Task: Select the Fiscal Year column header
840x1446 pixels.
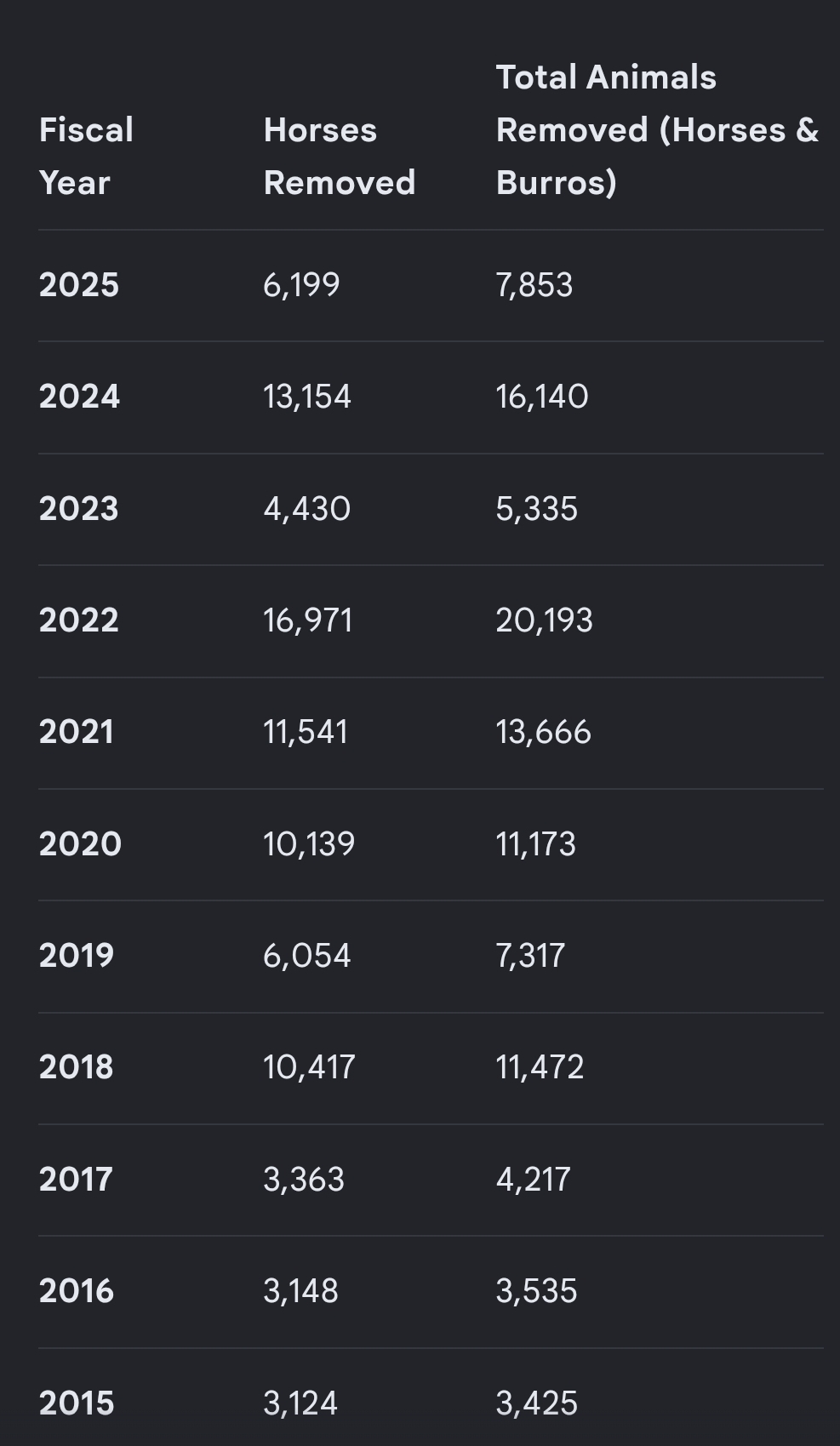Action: click(x=86, y=157)
